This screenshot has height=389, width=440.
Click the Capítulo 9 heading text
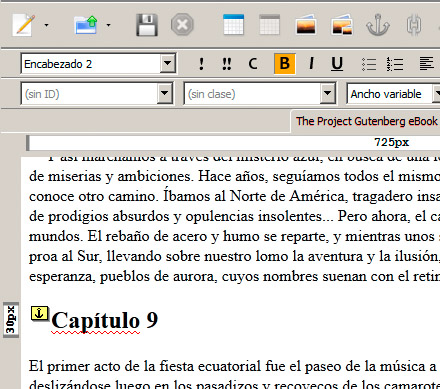[x=104, y=320]
